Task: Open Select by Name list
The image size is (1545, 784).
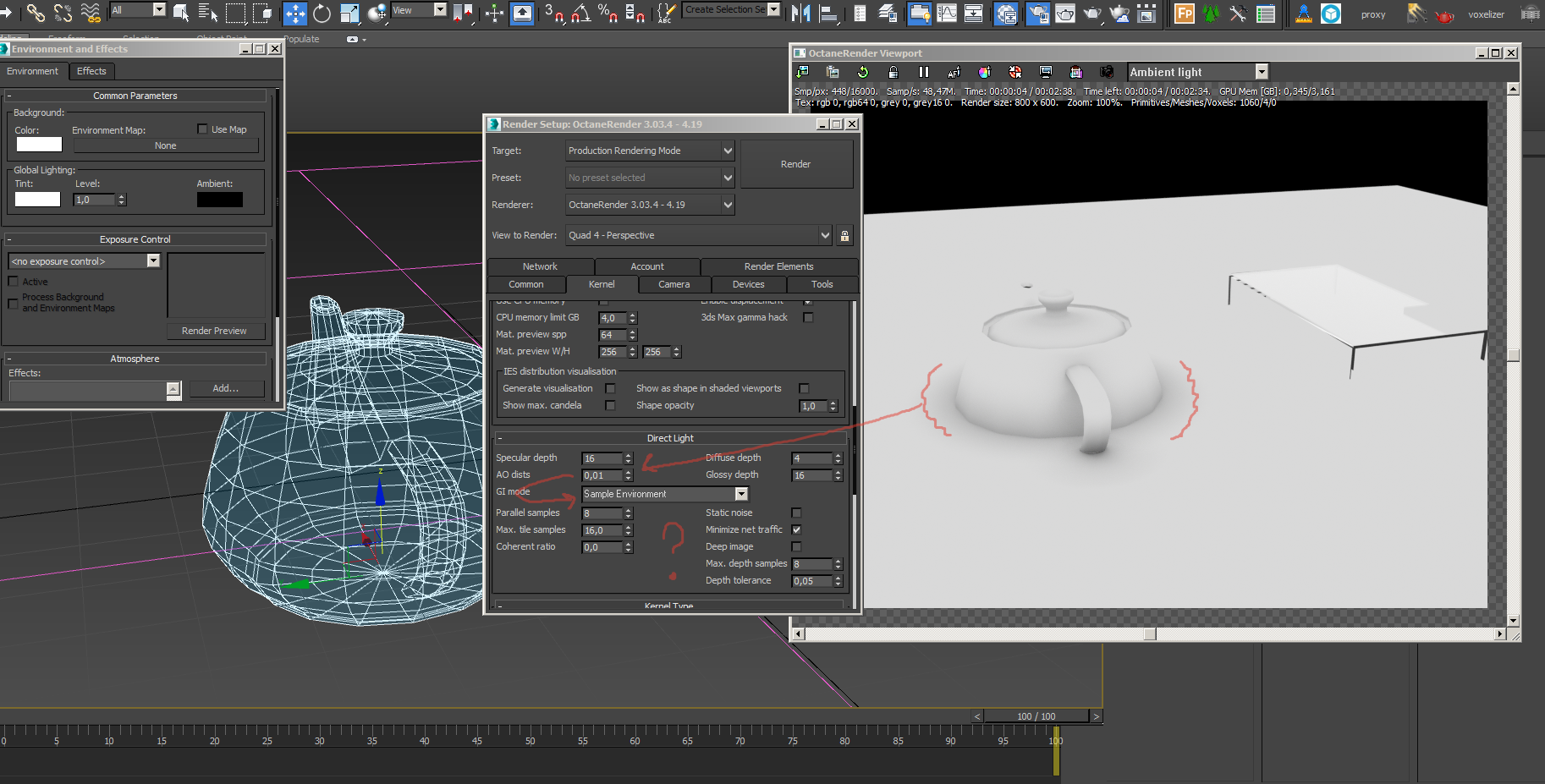Action: 208,13
